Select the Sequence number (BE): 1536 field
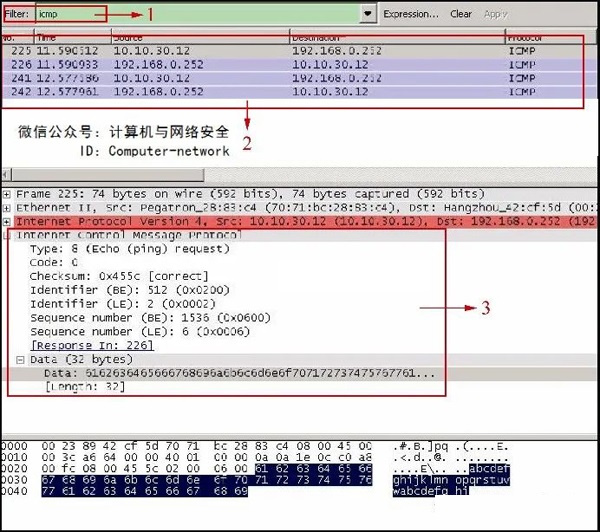 click(150, 318)
